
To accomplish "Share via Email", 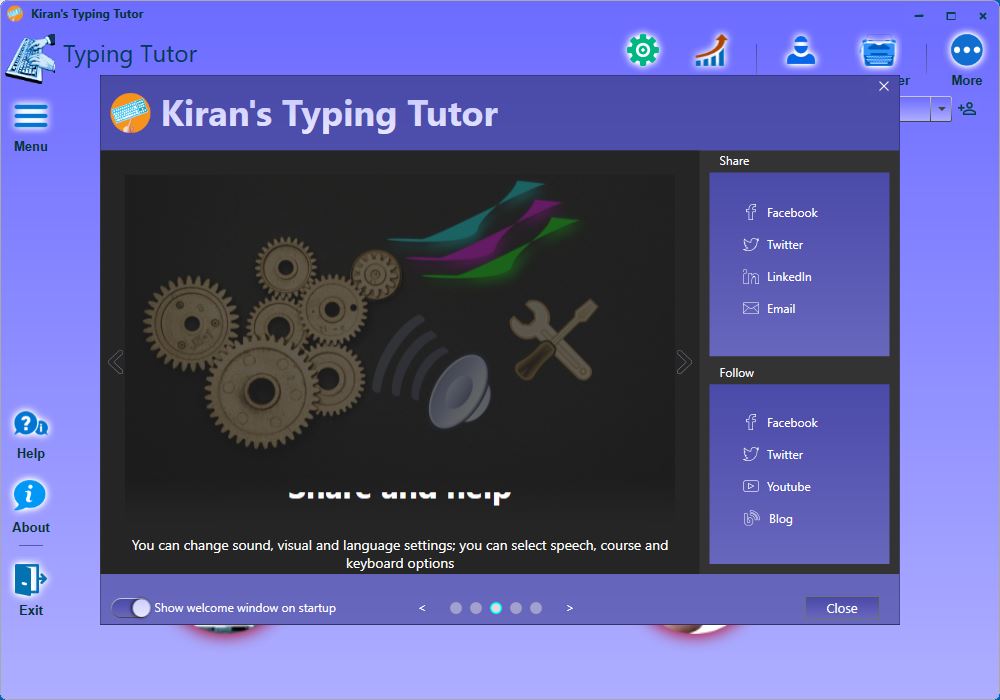I will (x=768, y=309).
